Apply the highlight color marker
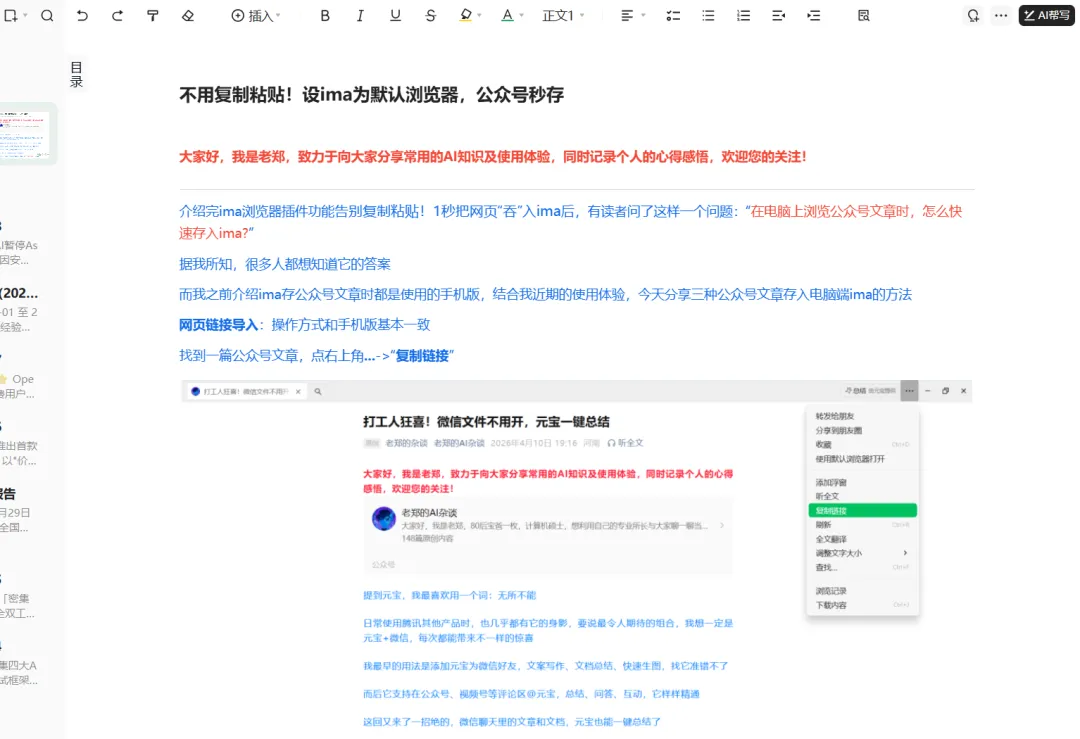1080x739 pixels. pos(466,15)
